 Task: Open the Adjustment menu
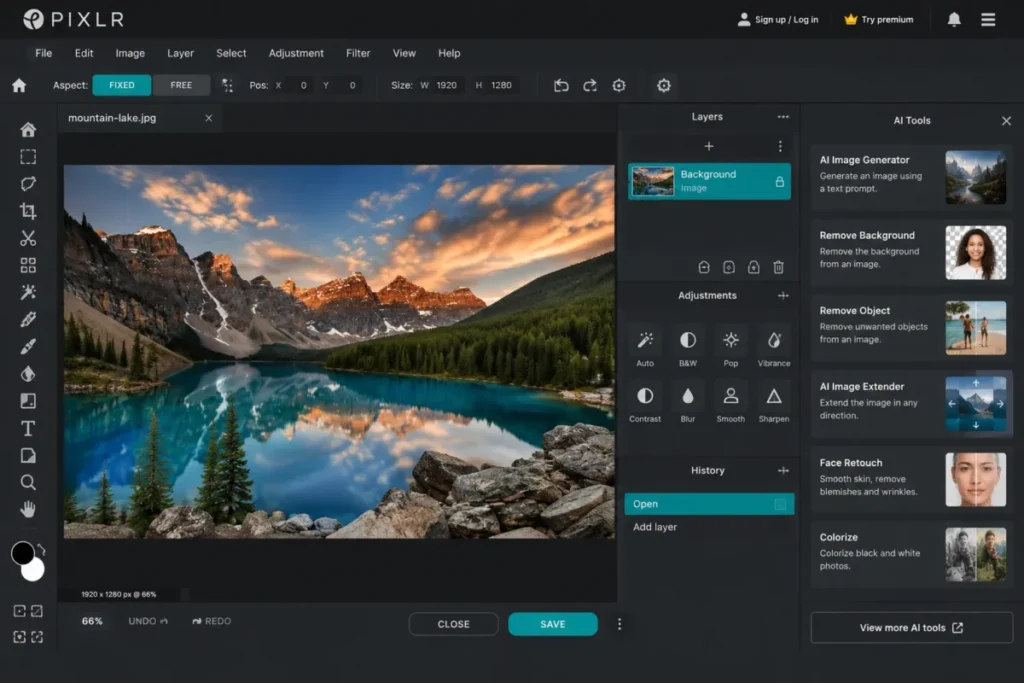click(x=296, y=54)
